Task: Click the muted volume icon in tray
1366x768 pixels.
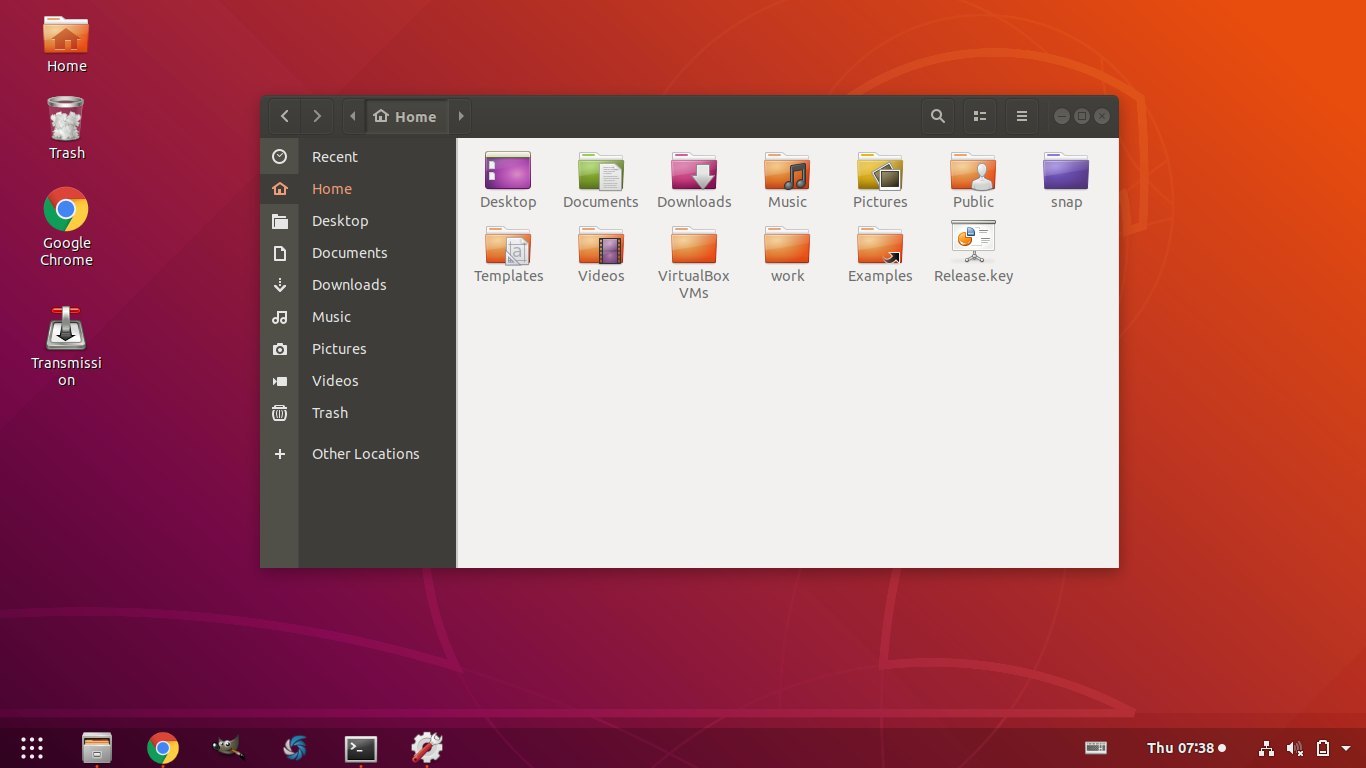Action: click(1295, 748)
